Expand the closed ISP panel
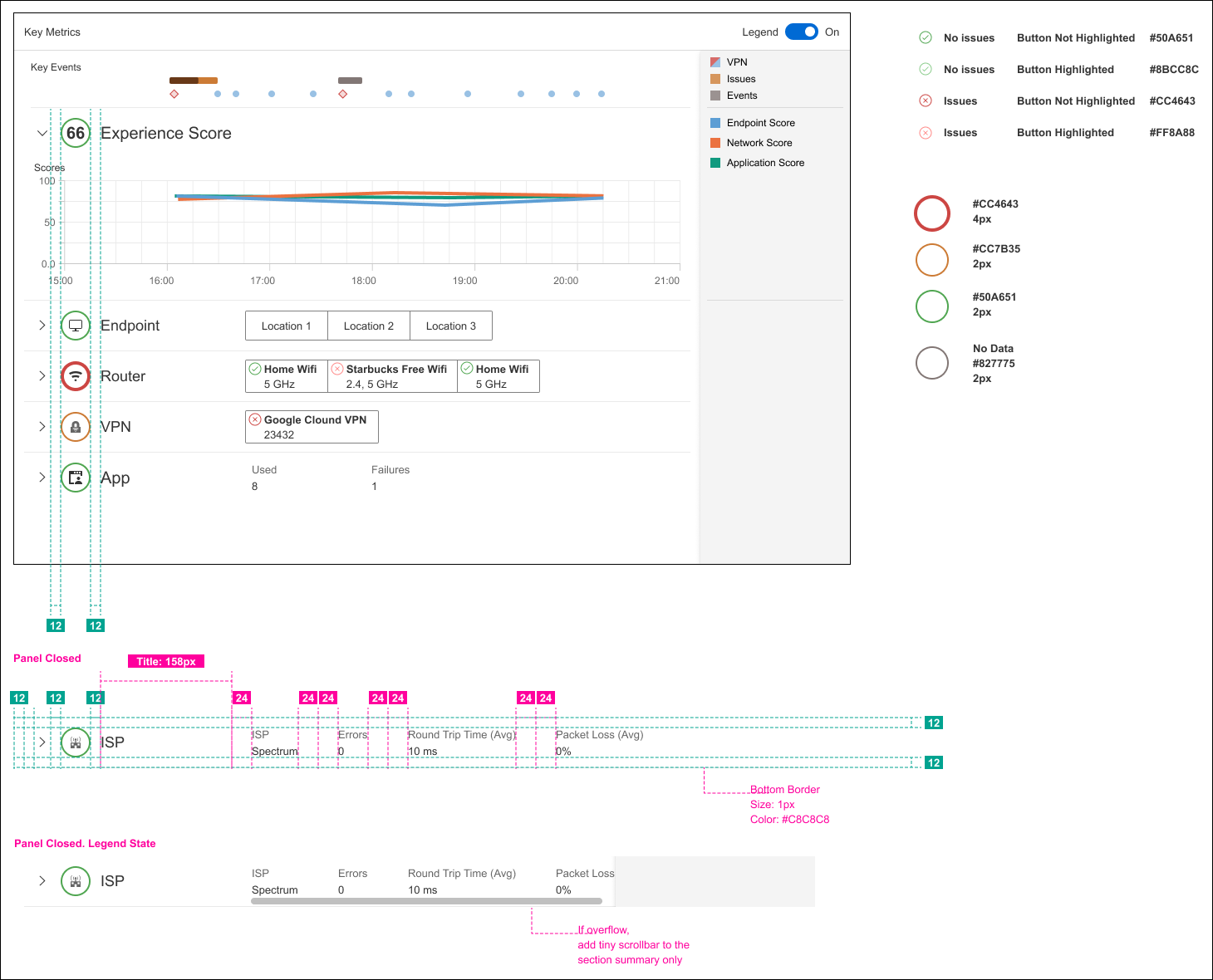 tap(42, 742)
